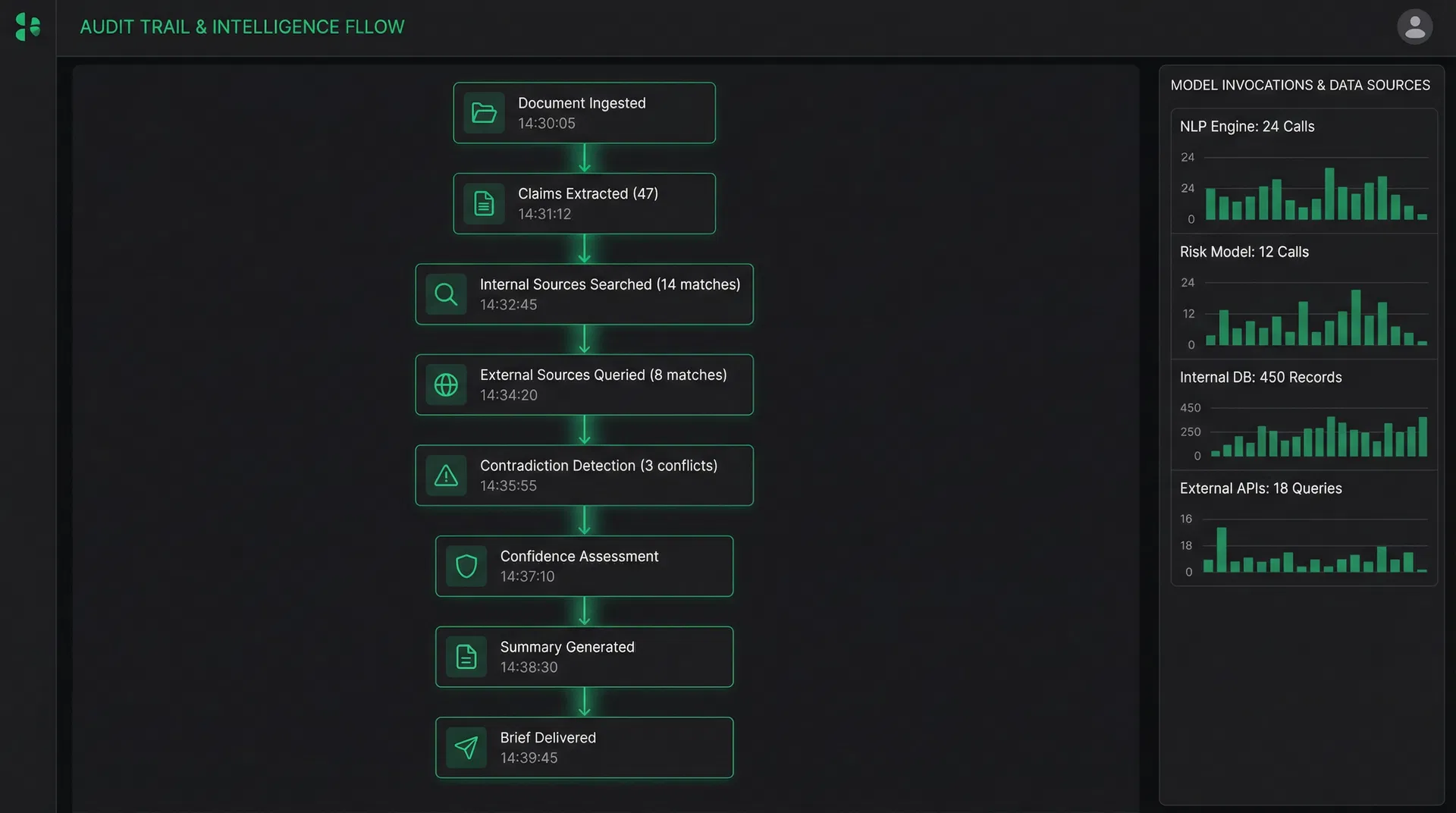Click the Model Invocations panel header

(1300, 84)
